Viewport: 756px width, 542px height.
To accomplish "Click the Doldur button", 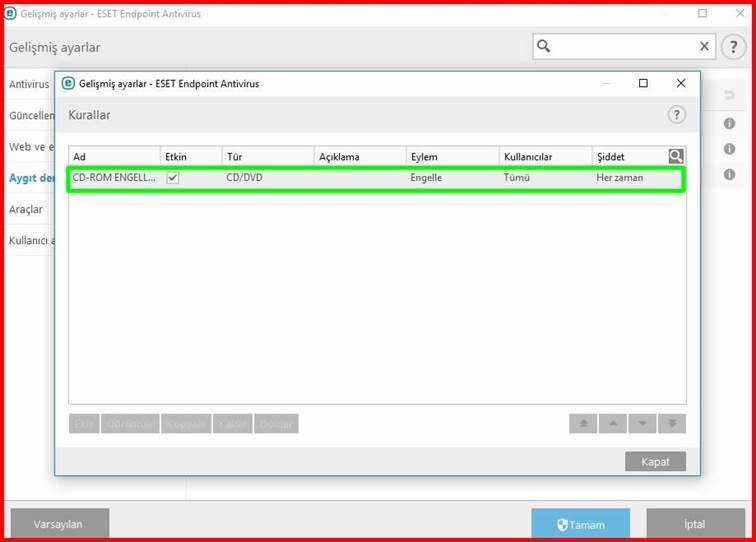I will click(276, 423).
